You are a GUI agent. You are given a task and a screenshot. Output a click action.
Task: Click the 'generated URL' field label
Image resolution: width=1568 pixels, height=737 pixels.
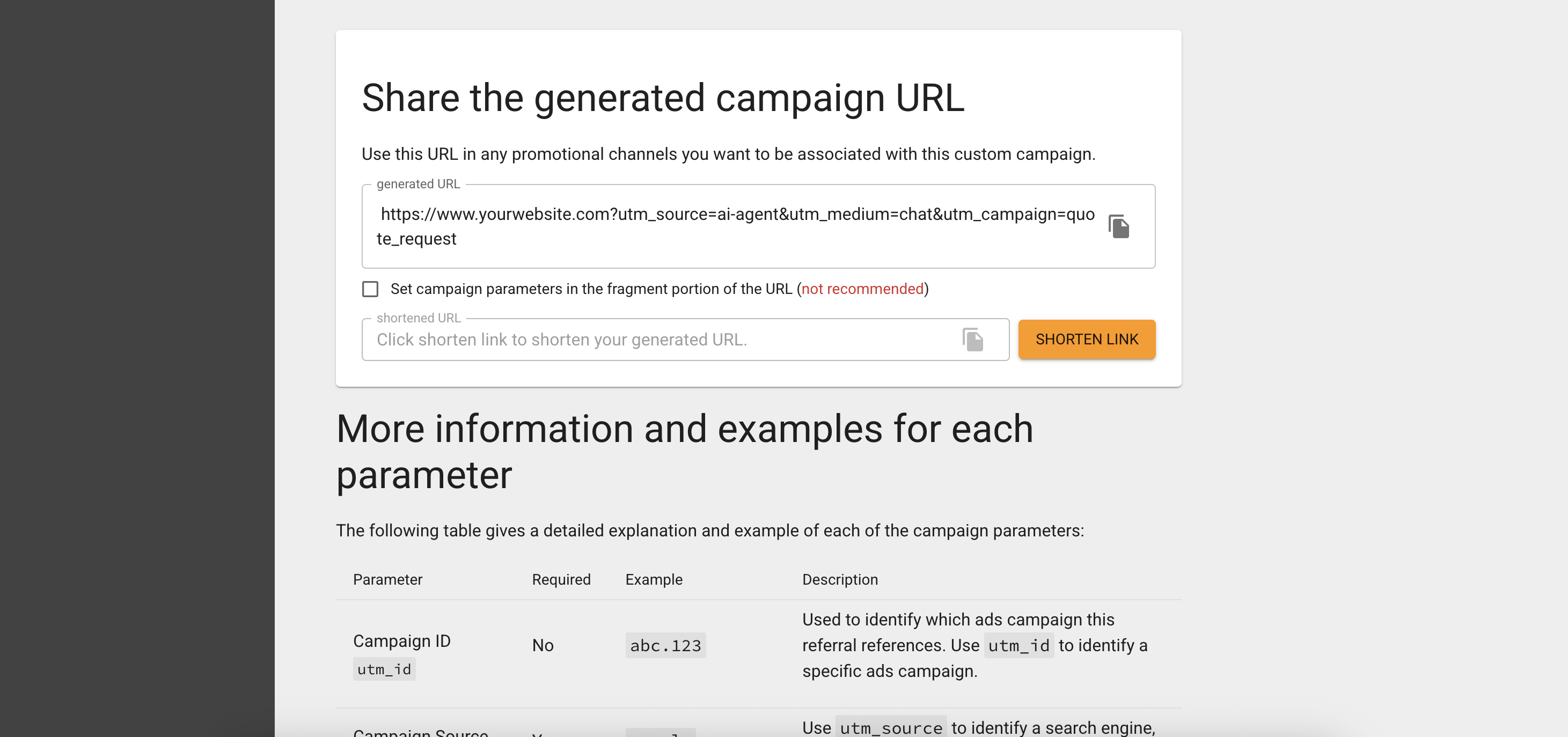pyautogui.click(x=418, y=184)
